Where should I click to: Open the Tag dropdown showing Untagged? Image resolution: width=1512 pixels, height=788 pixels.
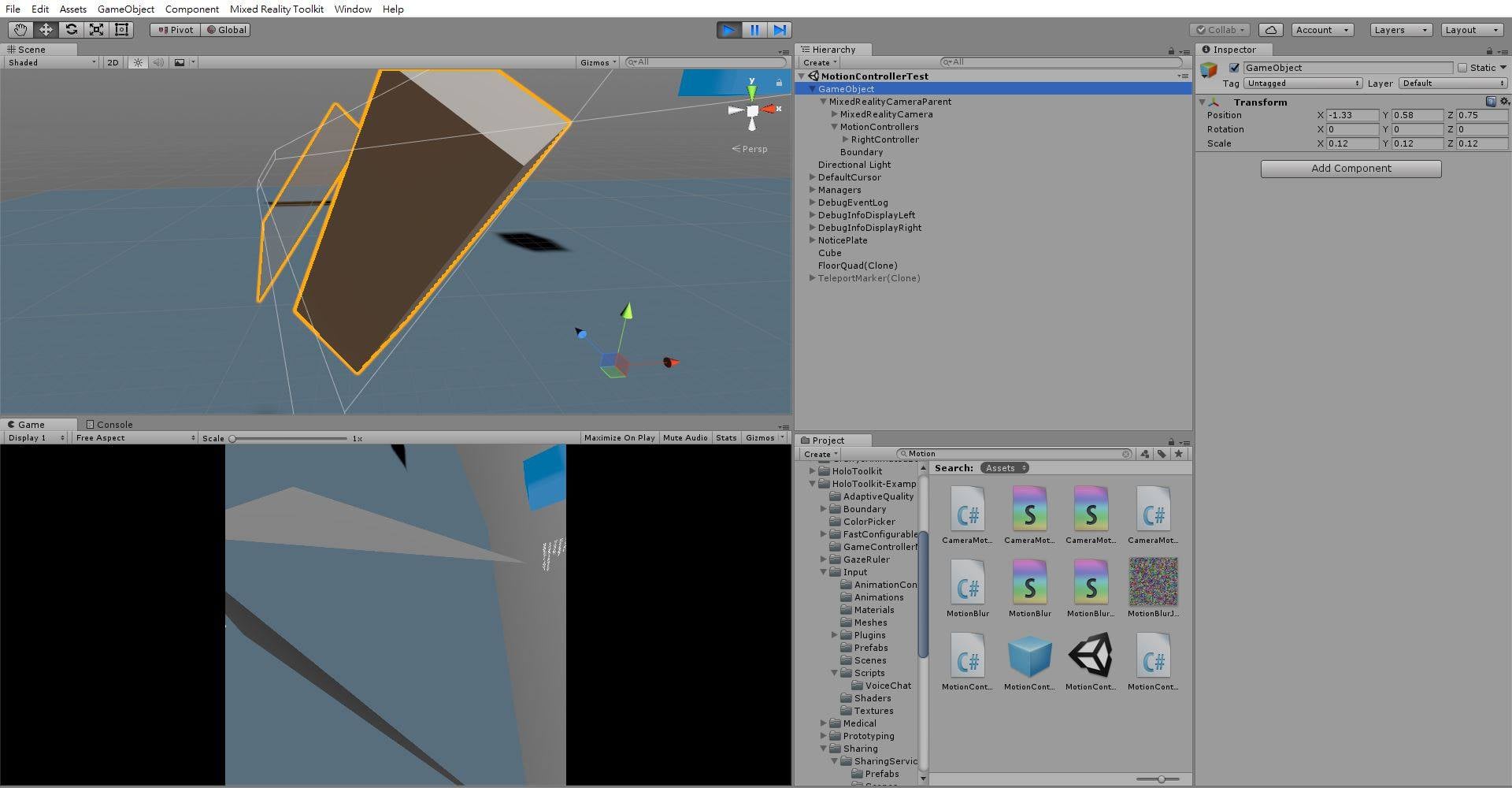(x=1303, y=84)
